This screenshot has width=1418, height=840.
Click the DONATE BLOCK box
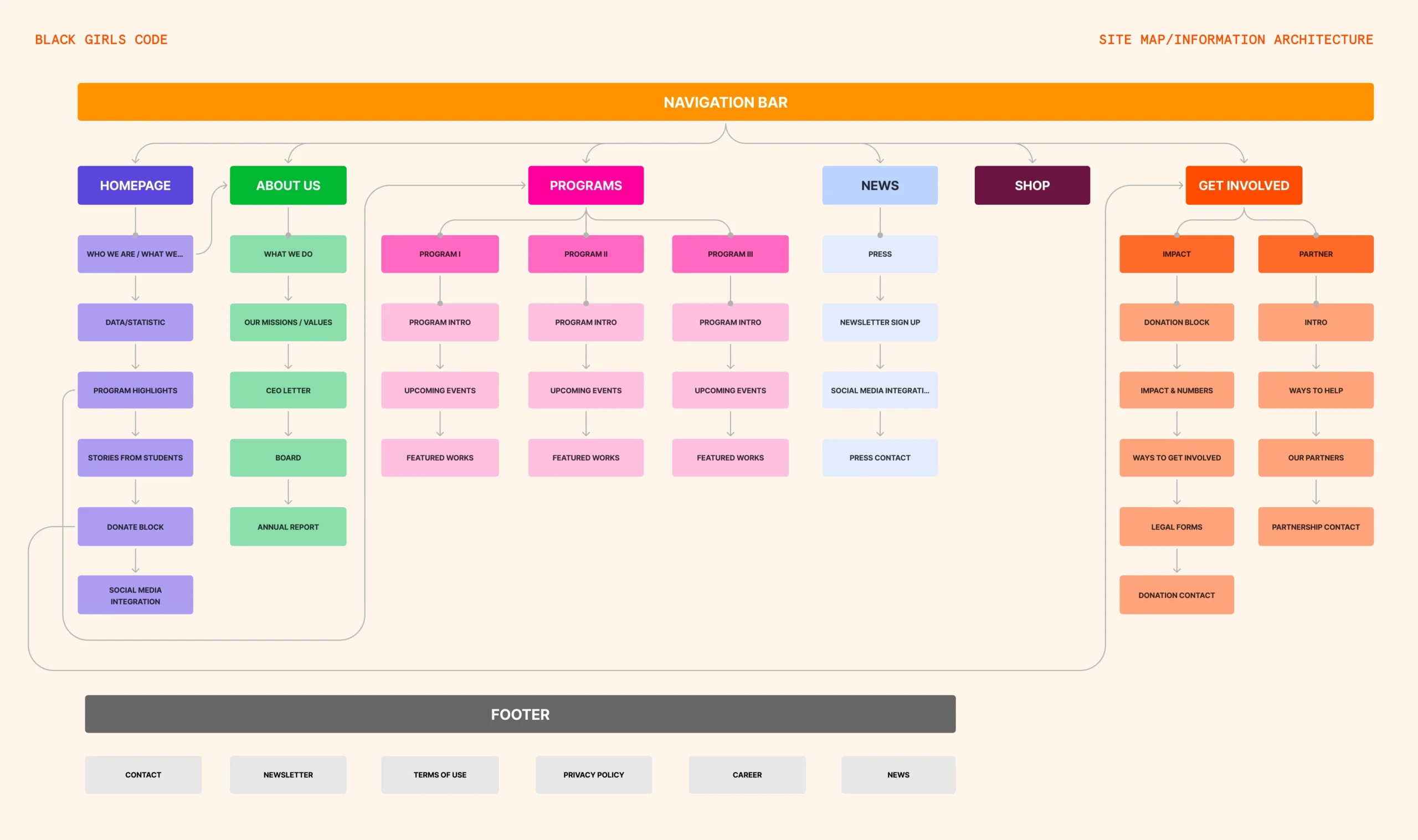coord(135,527)
